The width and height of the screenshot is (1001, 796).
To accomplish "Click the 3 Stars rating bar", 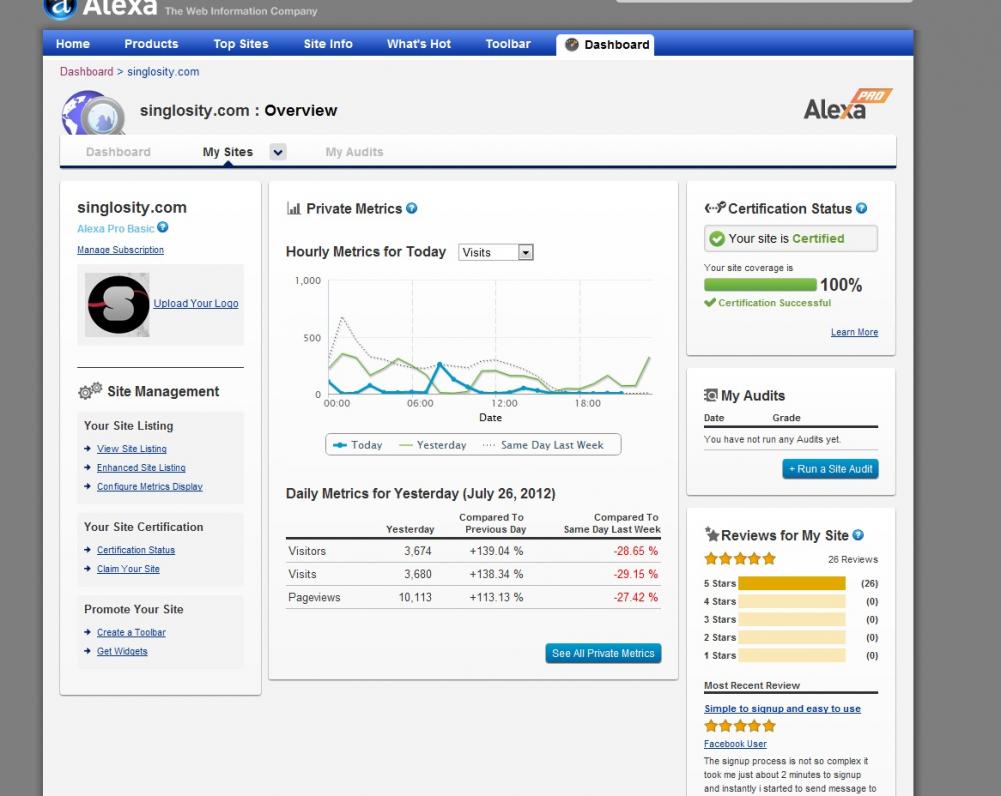I will click(792, 619).
